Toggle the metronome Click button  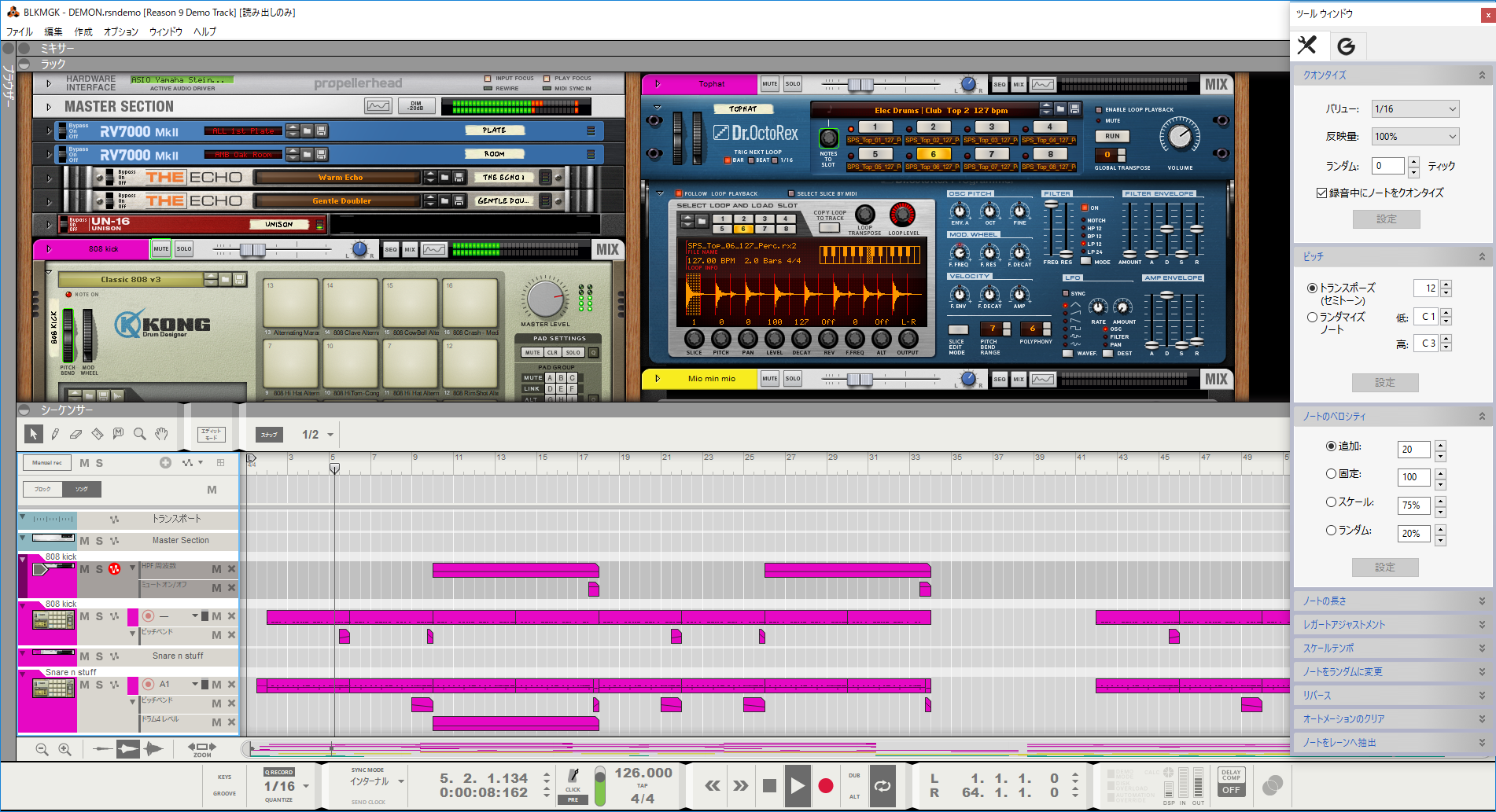(573, 780)
